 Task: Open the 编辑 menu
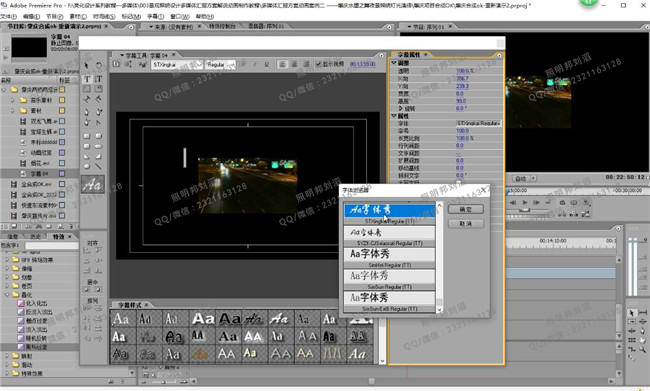tap(32, 17)
